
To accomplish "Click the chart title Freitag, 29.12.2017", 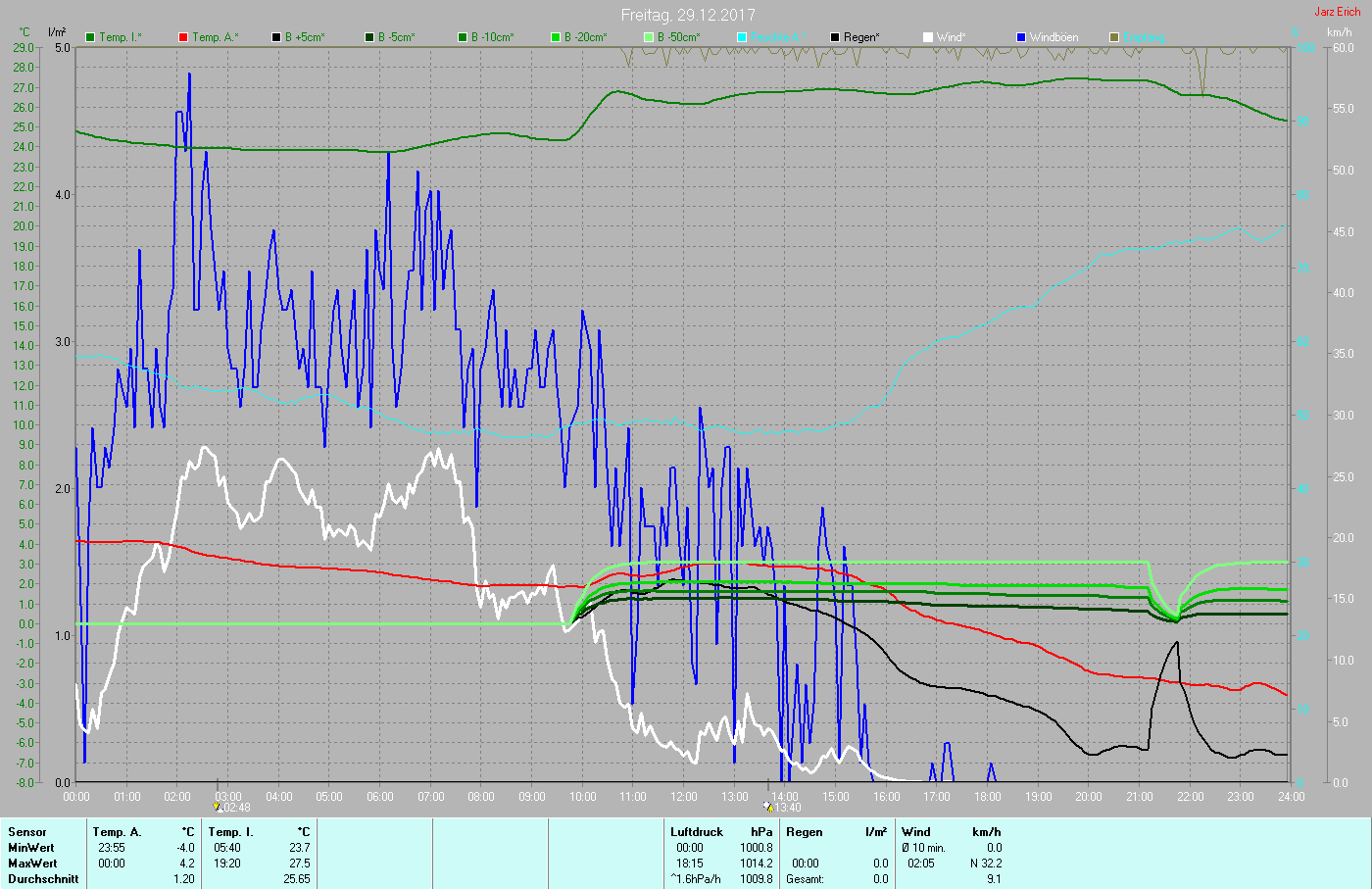I will tap(688, 15).
